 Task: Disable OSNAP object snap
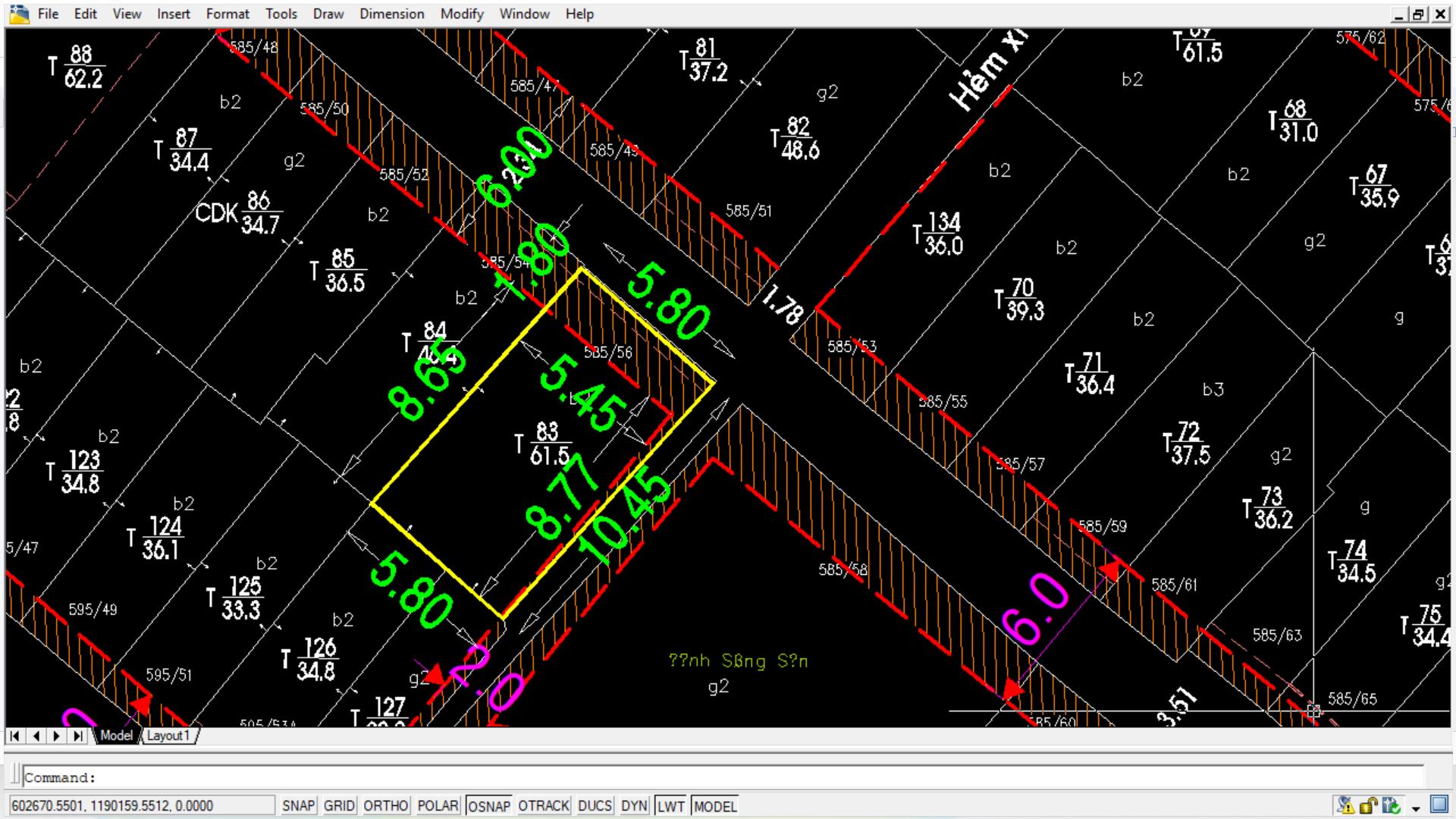coord(489,806)
